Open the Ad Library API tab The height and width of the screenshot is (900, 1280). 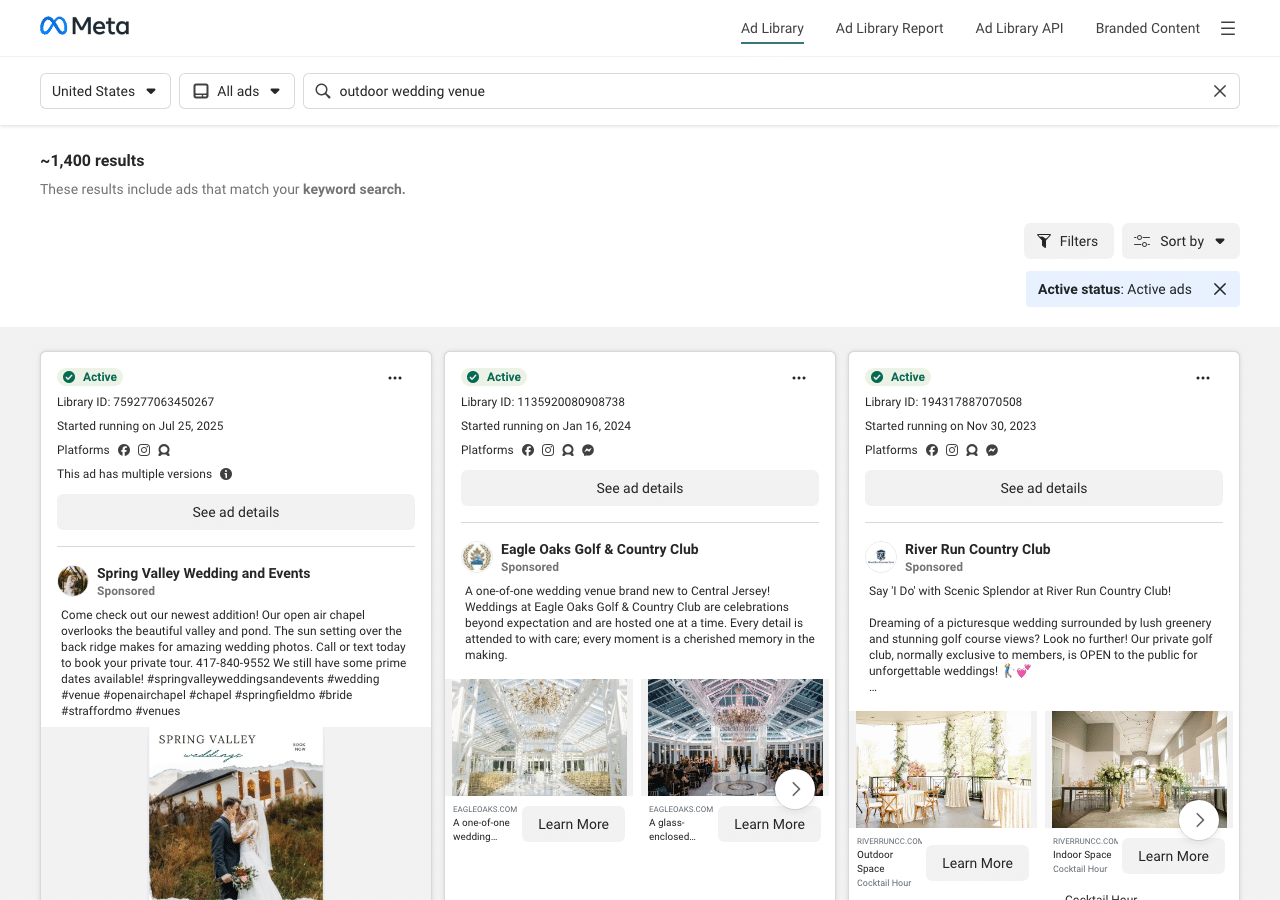[1019, 28]
